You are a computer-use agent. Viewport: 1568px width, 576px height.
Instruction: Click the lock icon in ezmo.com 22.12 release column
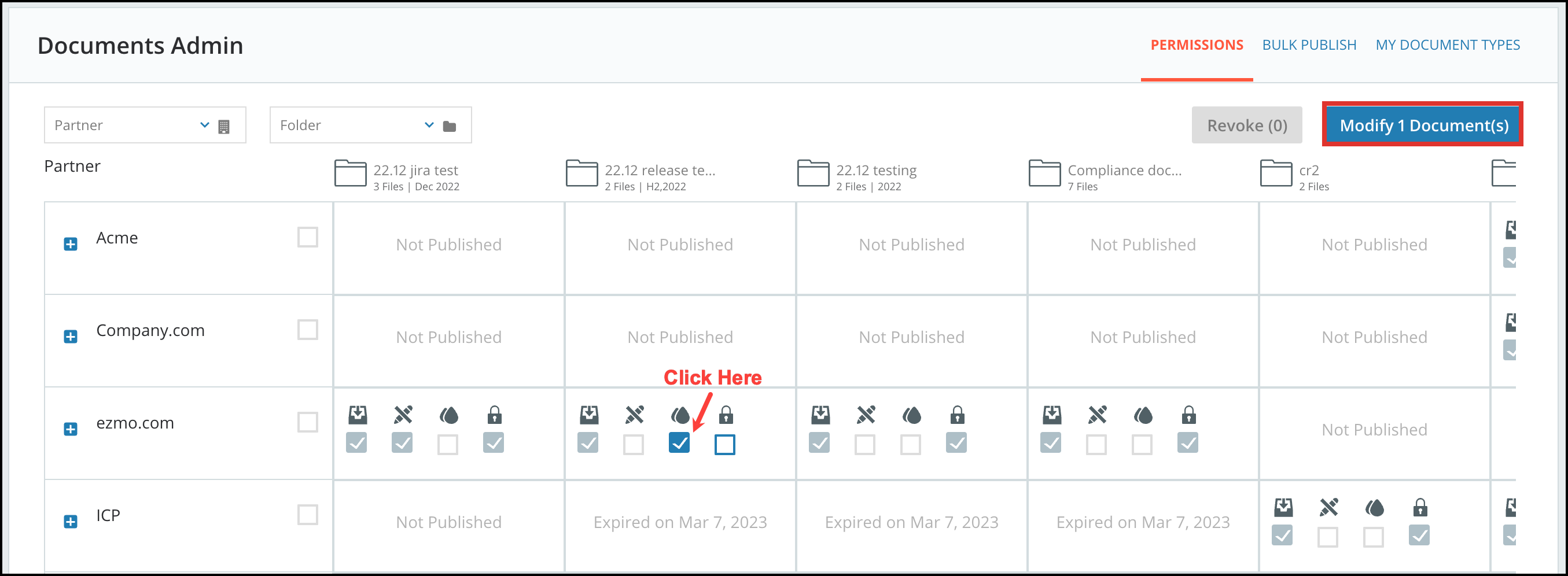pos(726,415)
